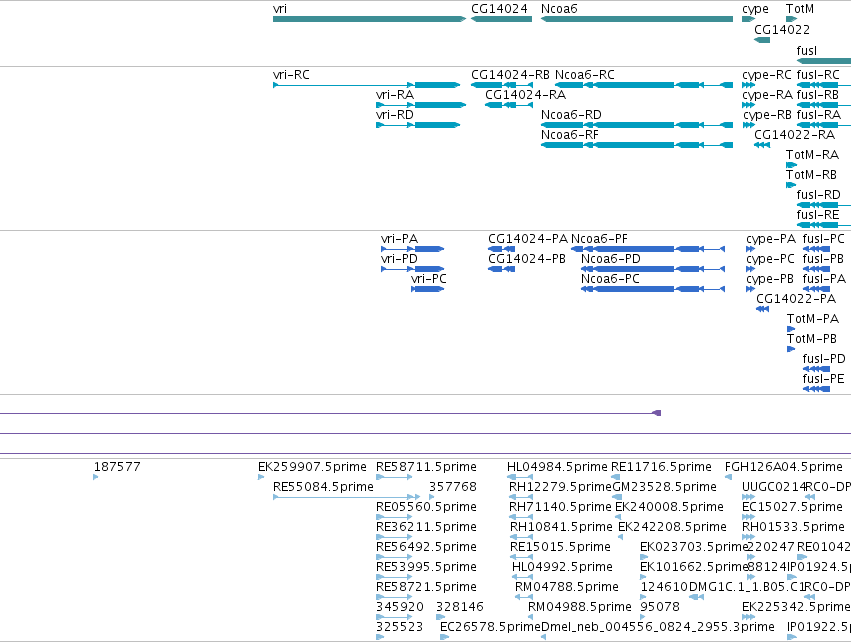This screenshot has height=642, width=851.
Task: Select the Ncoa6-PF protein label
Action: (x=599, y=239)
